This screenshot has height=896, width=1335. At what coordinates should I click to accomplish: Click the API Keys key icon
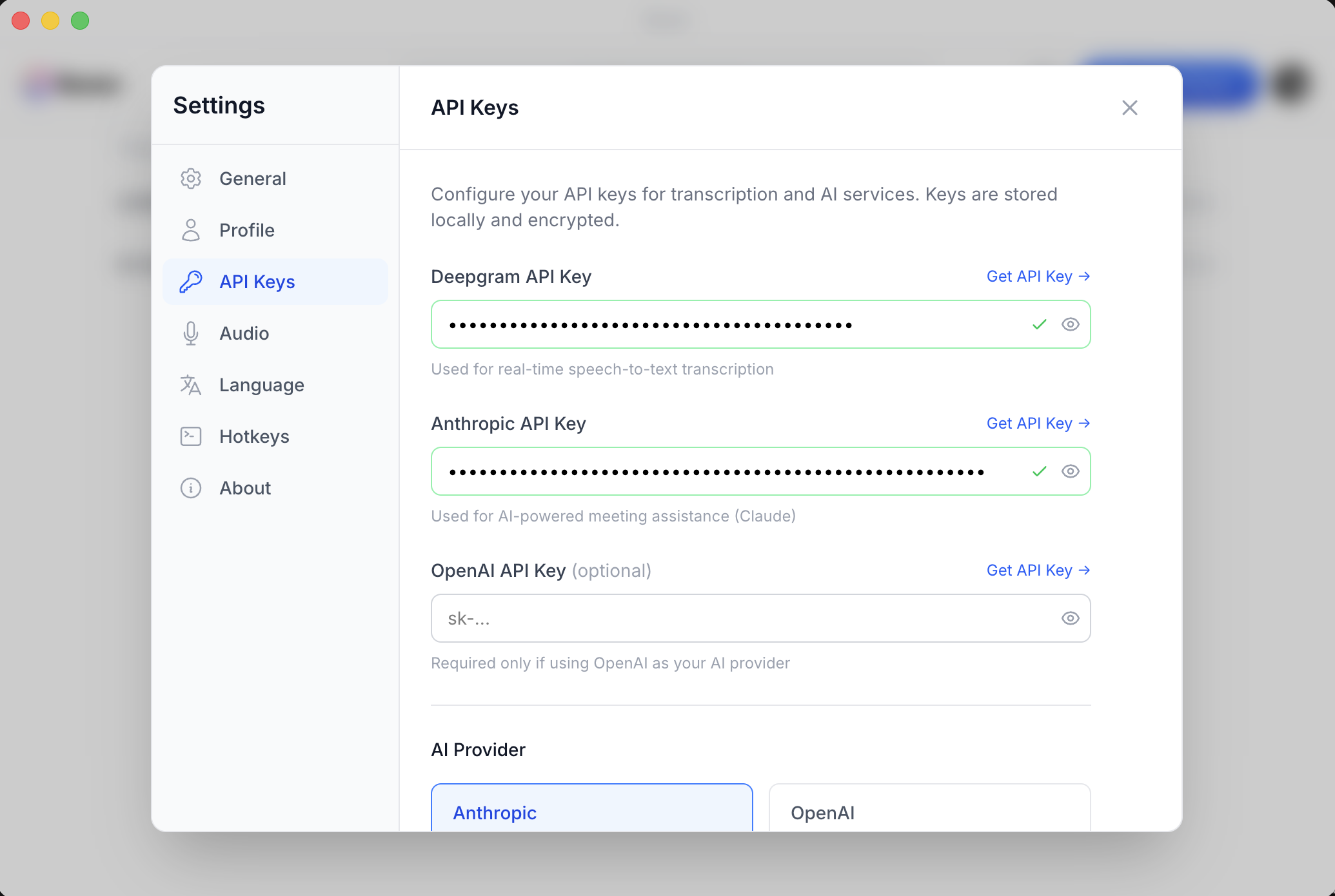pyautogui.click(x=191, y=282)
